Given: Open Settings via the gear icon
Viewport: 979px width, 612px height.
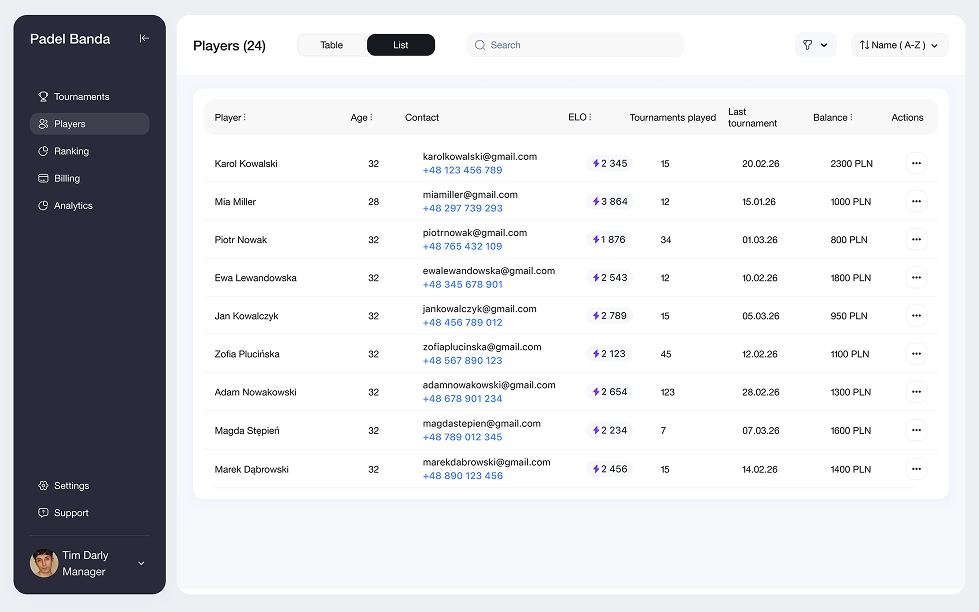Looking at the screenshot, I should click(x=43, y=486).
